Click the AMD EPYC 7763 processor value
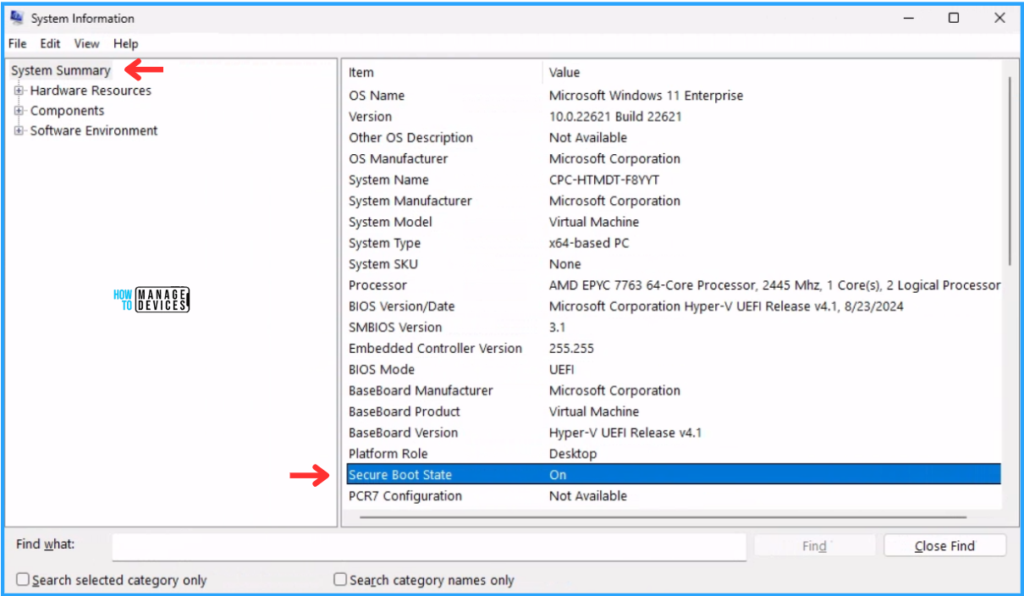The height and width of the screenshot is (596, 1024). (775, 285)
